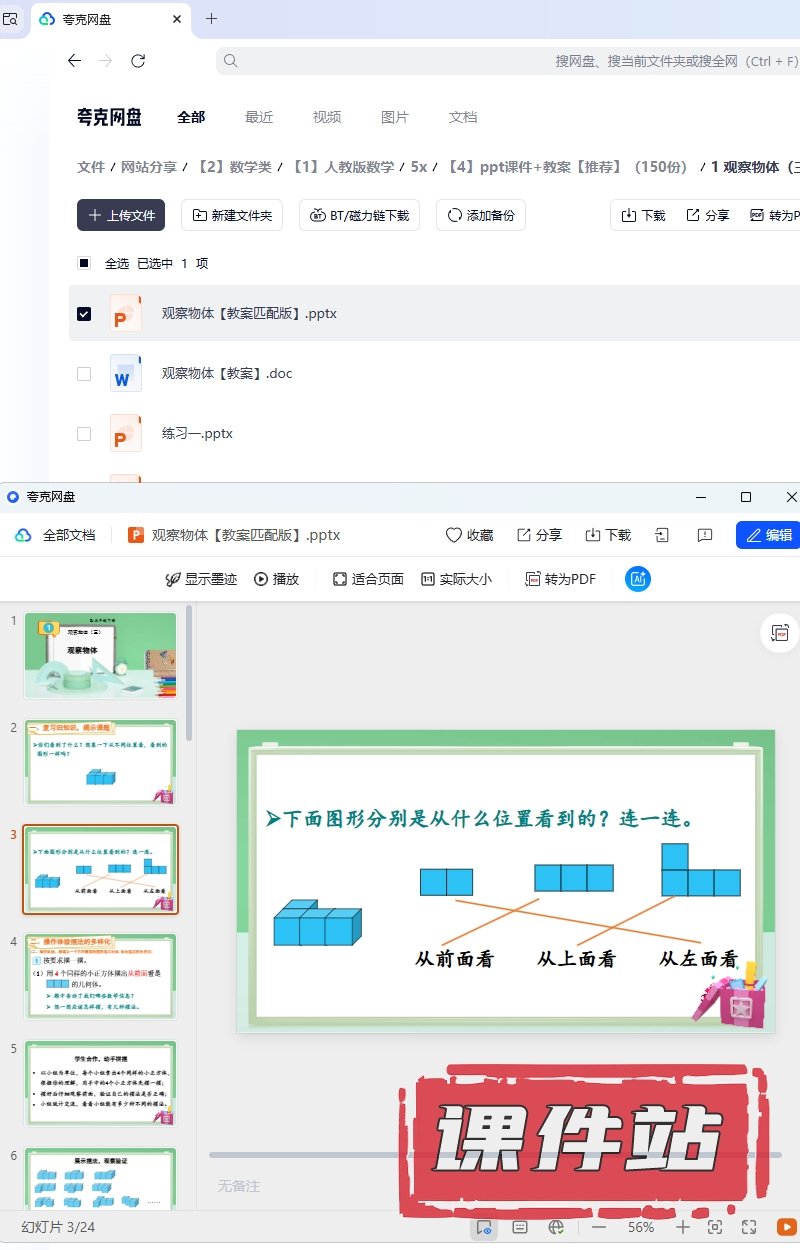Toggle the notes panel icon in status bar

point(520,1227)
